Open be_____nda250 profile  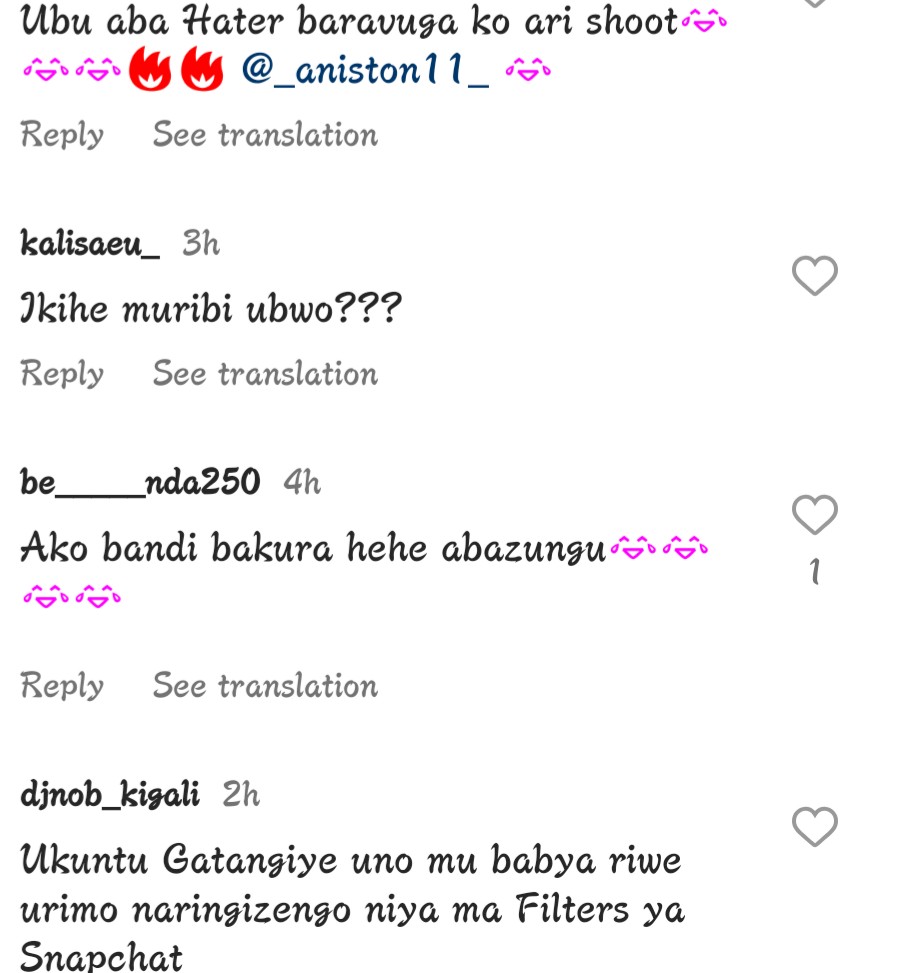tap(140, 482)
